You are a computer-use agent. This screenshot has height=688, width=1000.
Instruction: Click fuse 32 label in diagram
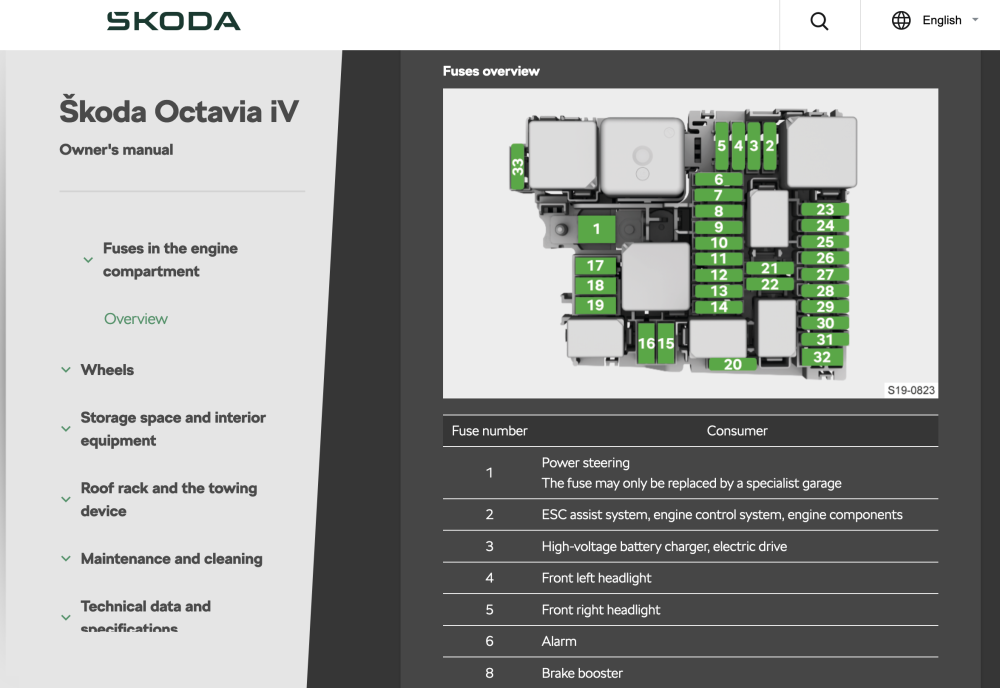[821, 357]
